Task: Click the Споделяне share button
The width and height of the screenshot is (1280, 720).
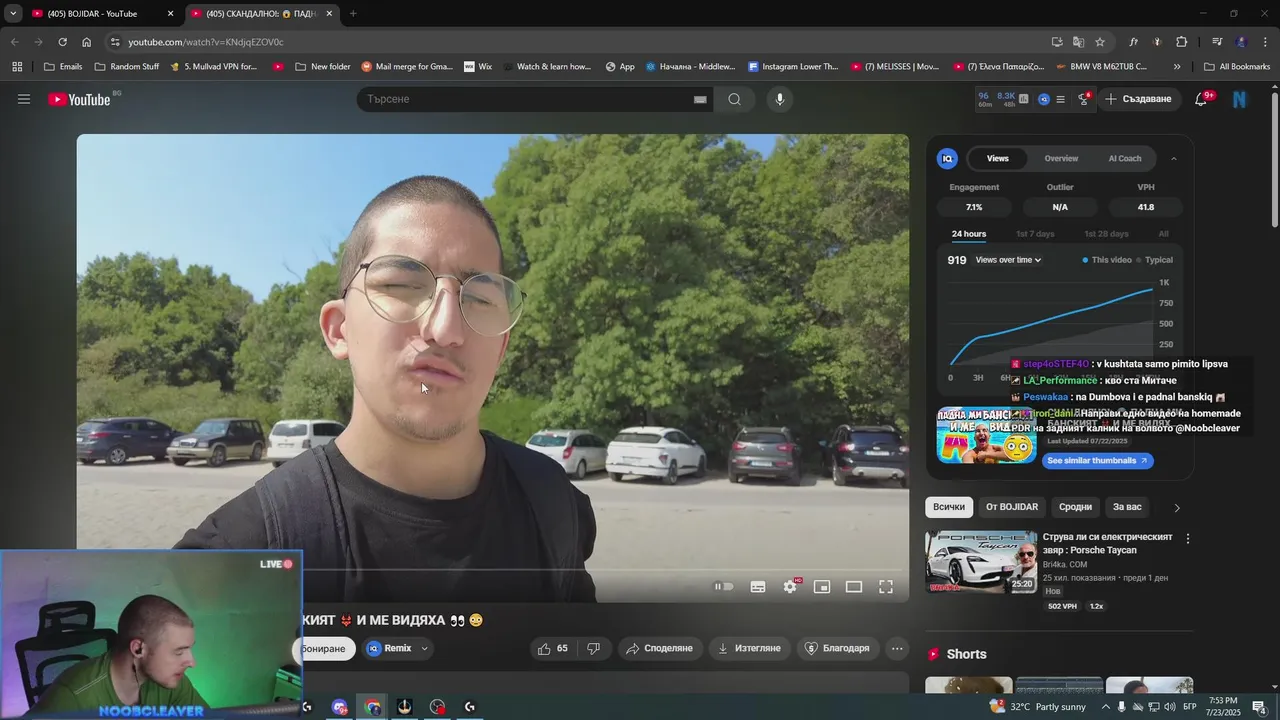Action: 659,648
